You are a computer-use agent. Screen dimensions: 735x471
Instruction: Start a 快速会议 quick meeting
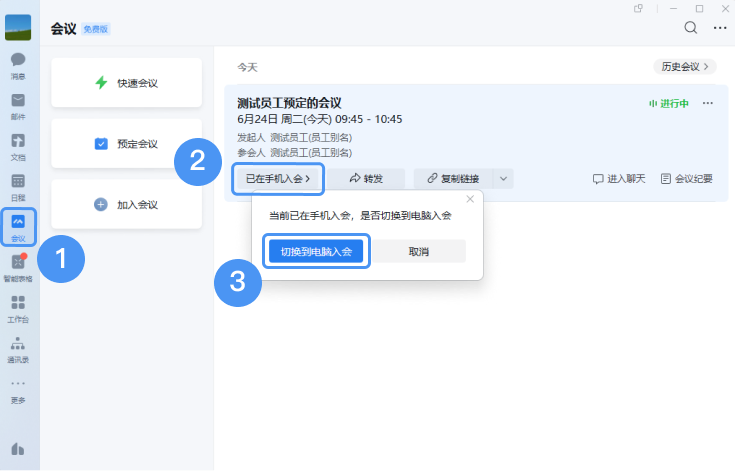(127, 83)
